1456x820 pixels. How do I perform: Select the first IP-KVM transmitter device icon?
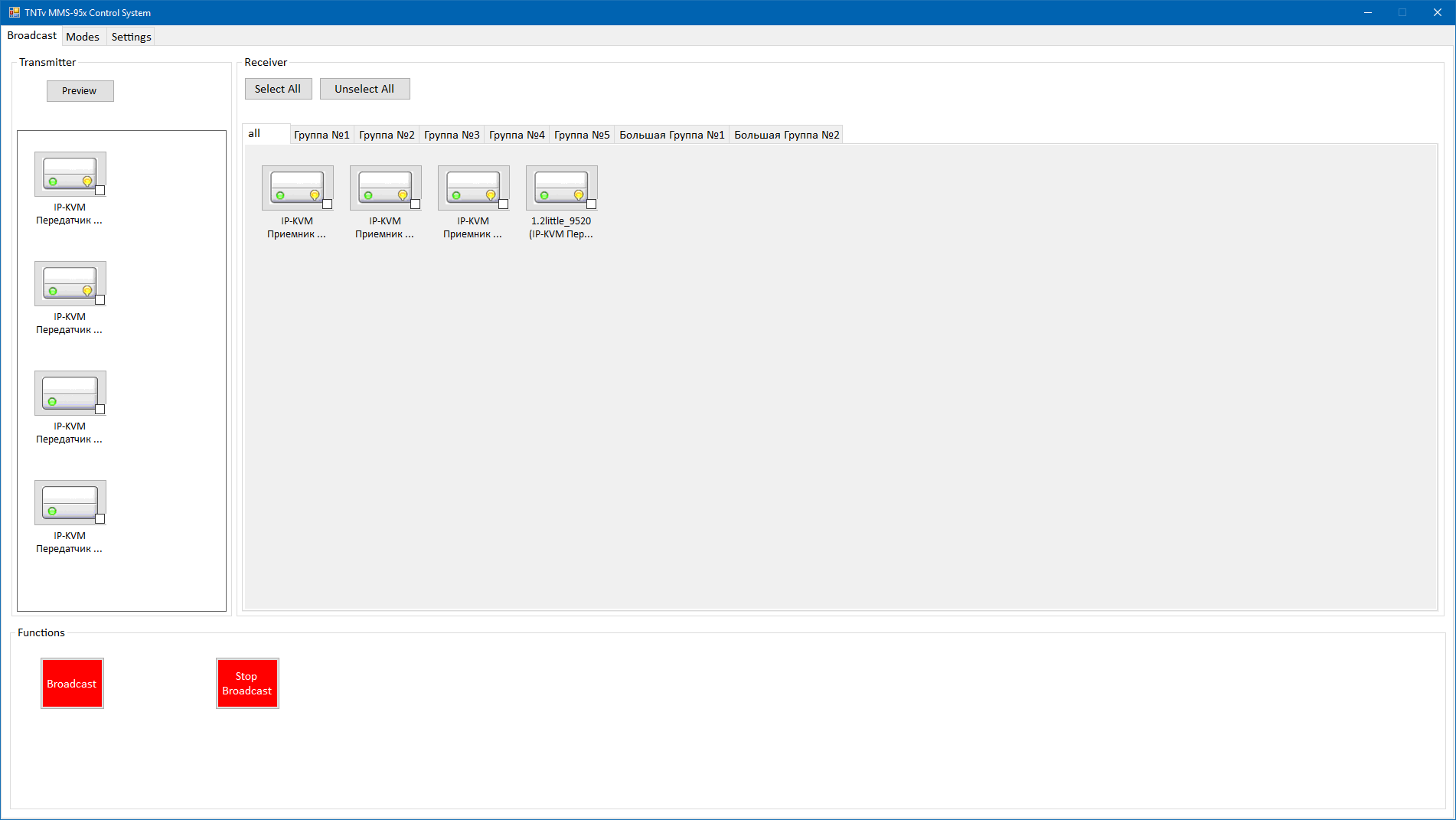(x=70, y=174)
